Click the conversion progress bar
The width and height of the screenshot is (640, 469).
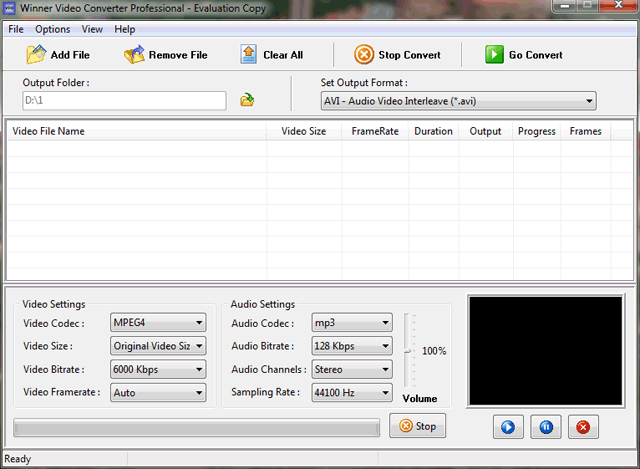[x=196, y=427]
